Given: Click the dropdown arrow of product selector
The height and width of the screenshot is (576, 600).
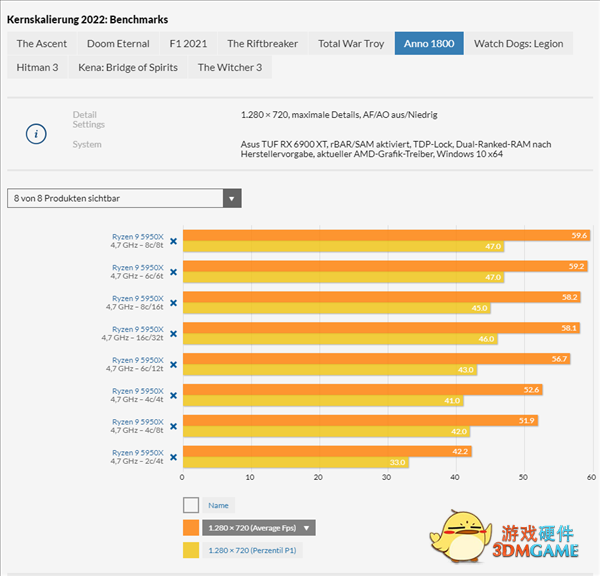Looking at the screenshot, I should click(232, 198).
